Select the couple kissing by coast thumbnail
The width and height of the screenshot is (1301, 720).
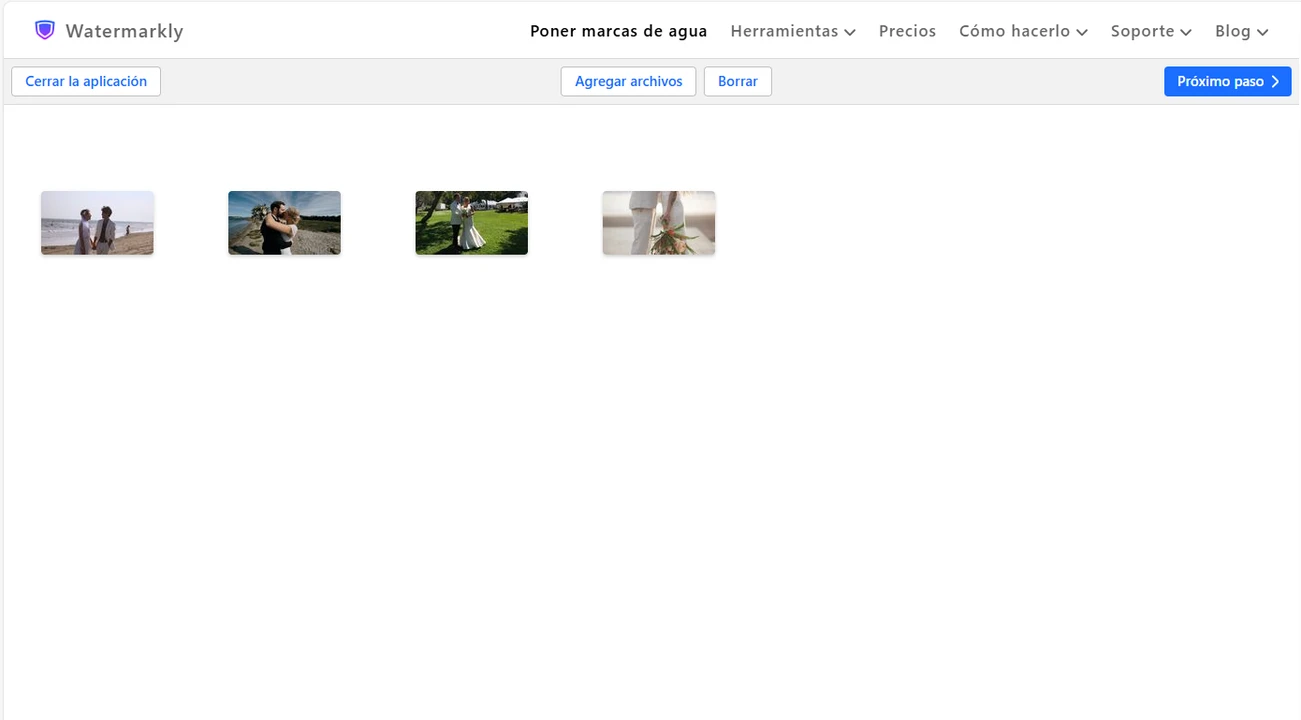pyautogui.click(x=284, y=223)
